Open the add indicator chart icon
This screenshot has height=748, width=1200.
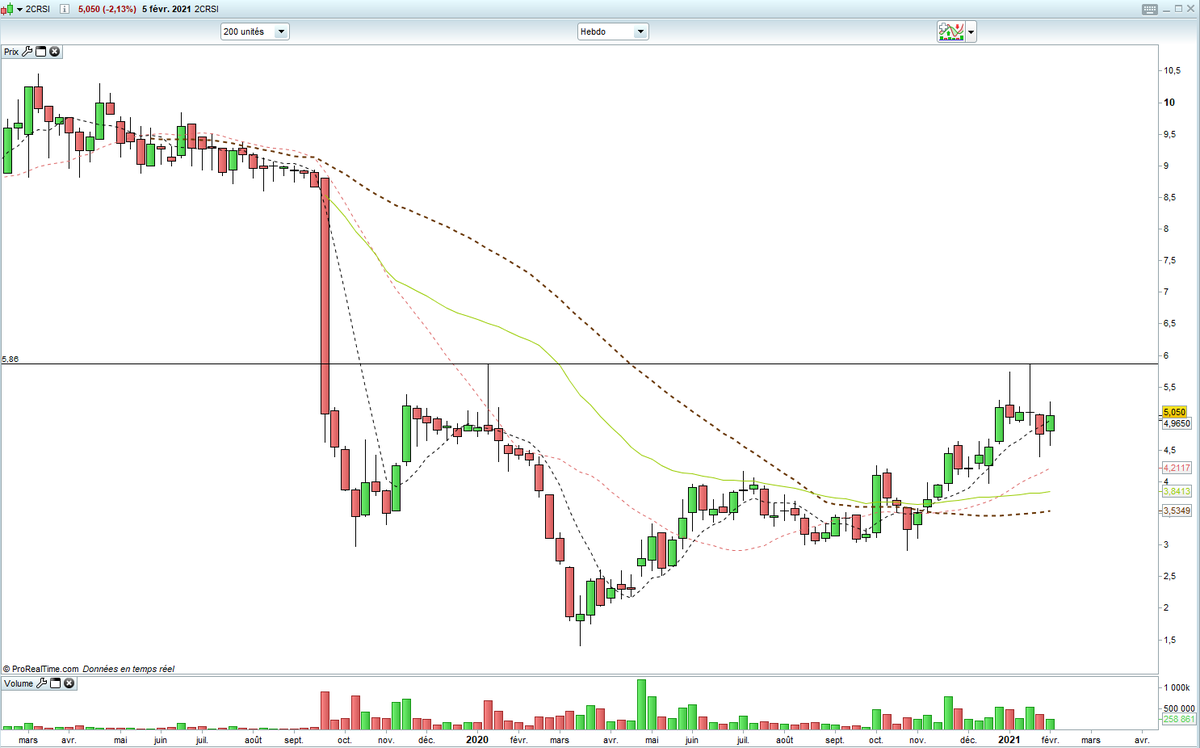click(951, 32)
